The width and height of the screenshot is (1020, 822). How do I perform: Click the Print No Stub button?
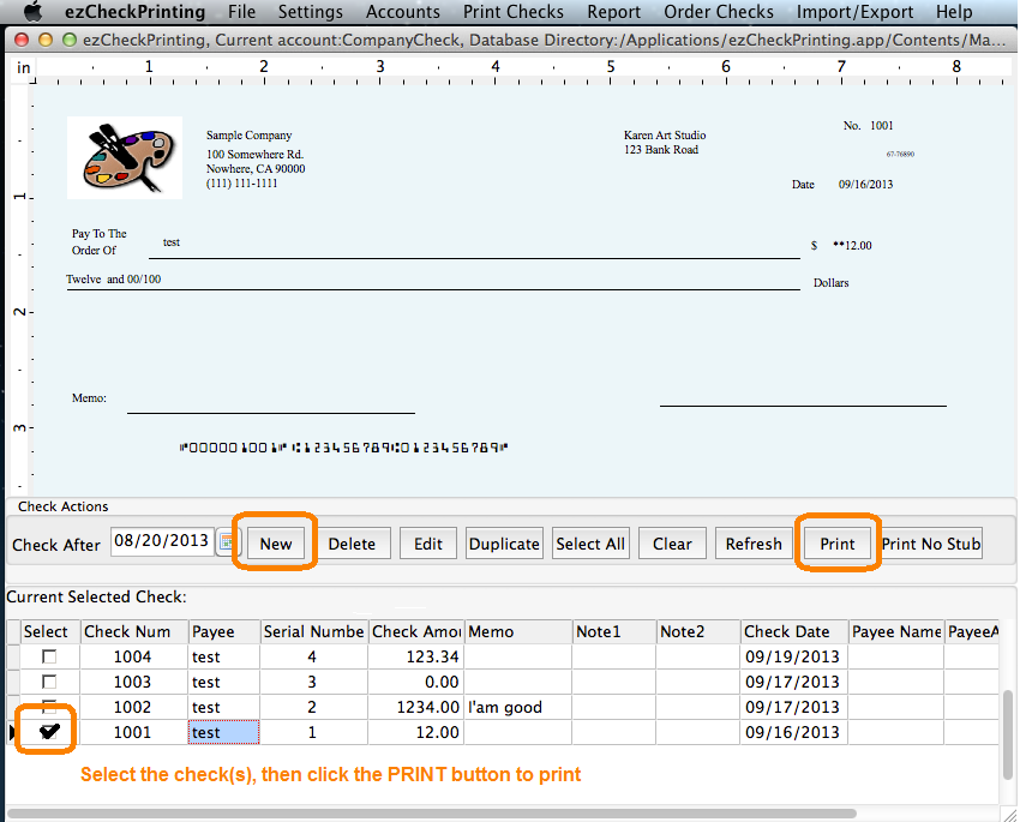(931, 544)
